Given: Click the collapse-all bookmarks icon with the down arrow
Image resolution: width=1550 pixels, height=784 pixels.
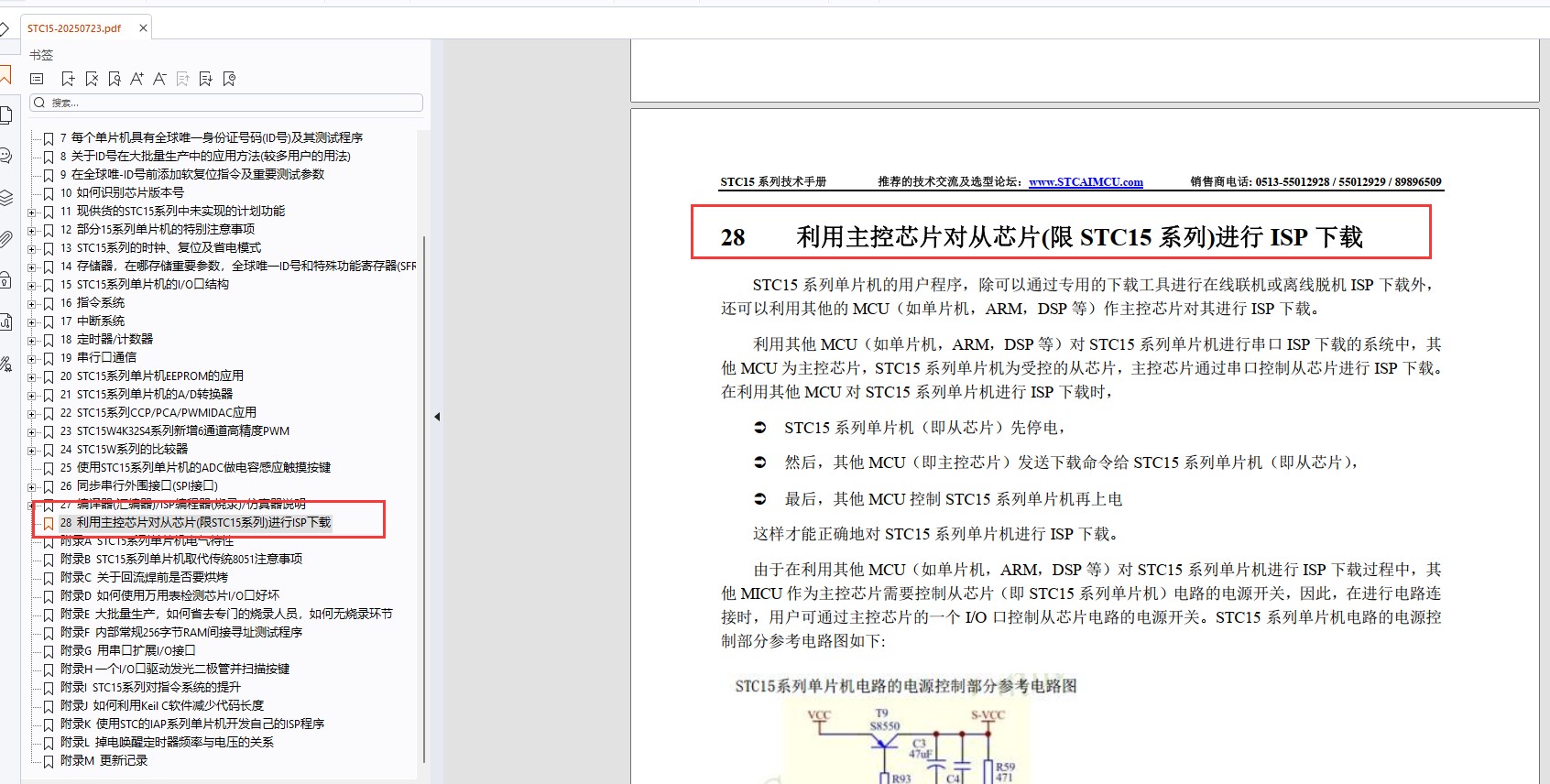Looking at the screenshot, I should tap(206, 80).
